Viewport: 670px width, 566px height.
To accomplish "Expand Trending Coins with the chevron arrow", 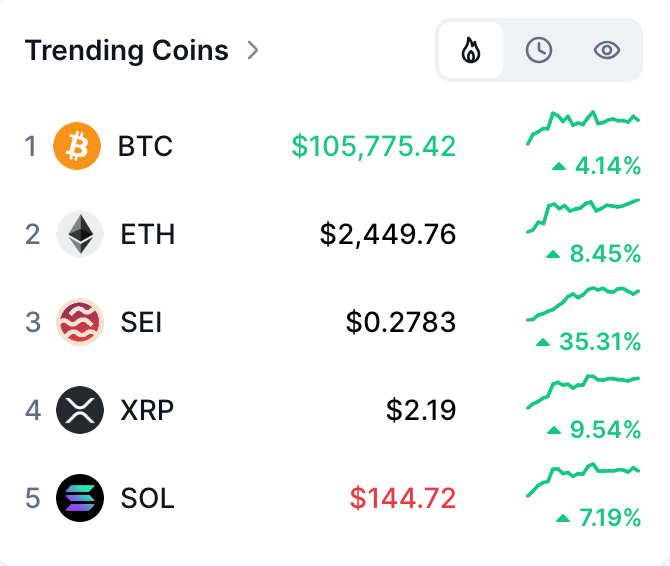I will pos(253,50).
